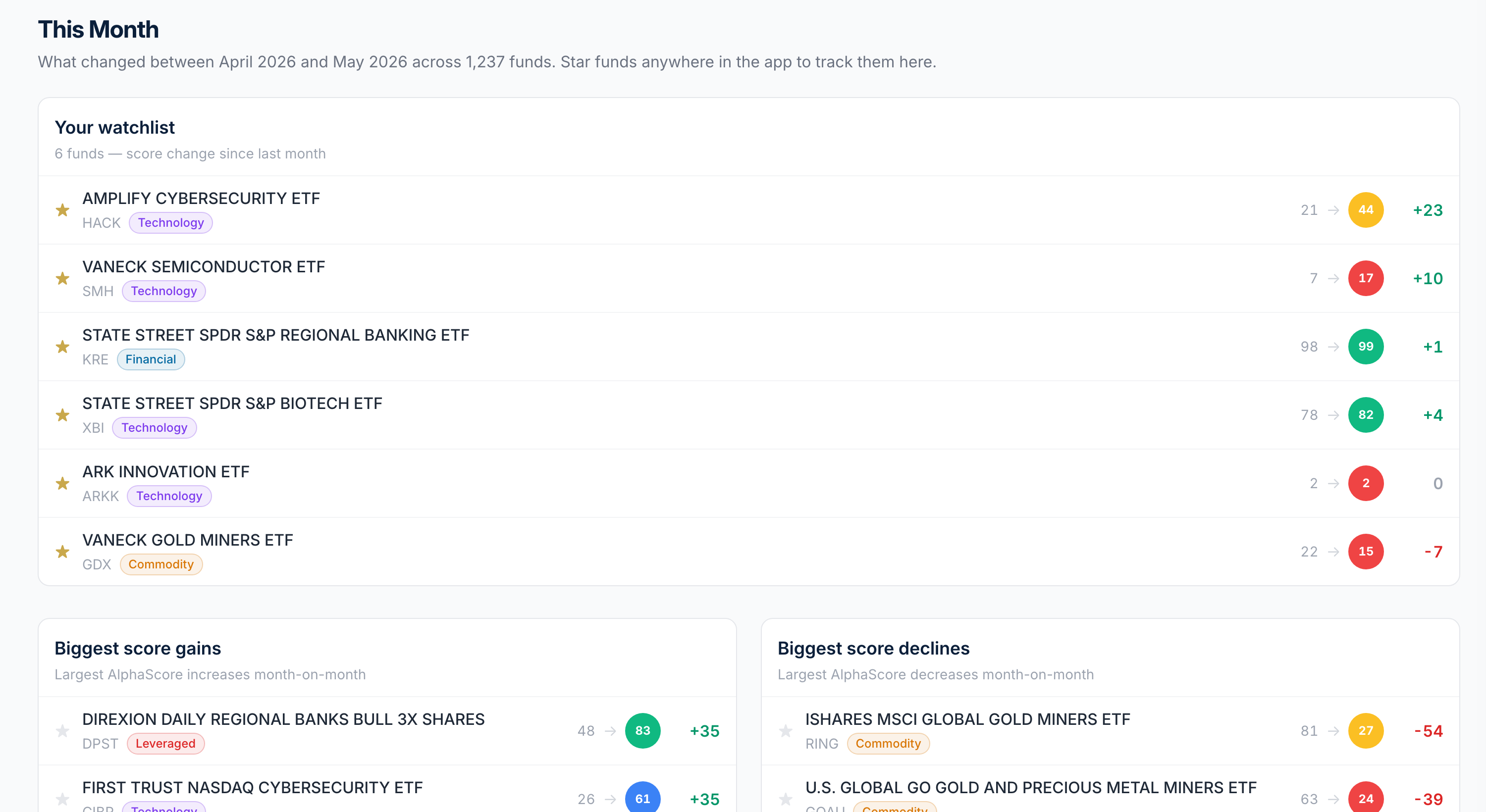Click the This Month page title
Image resolution: width=1486 pixels, height=812 pixels.
(x=98, y=29)
